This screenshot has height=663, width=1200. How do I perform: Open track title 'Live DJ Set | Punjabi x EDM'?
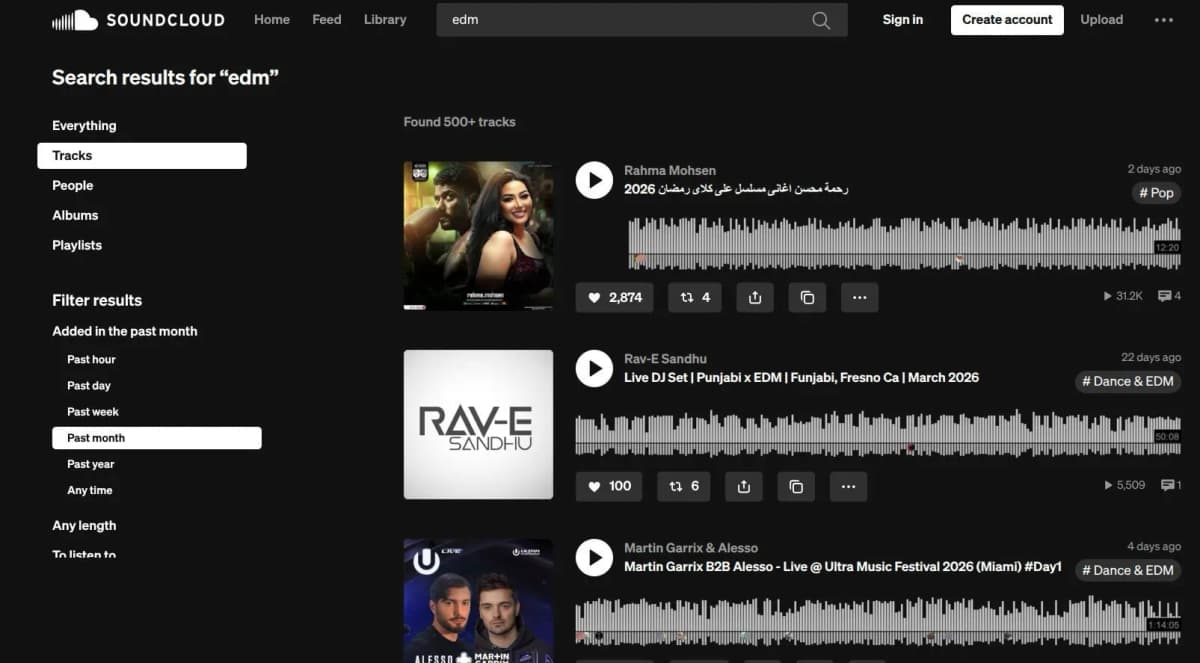pyautogui.click(x=801, y=378)
